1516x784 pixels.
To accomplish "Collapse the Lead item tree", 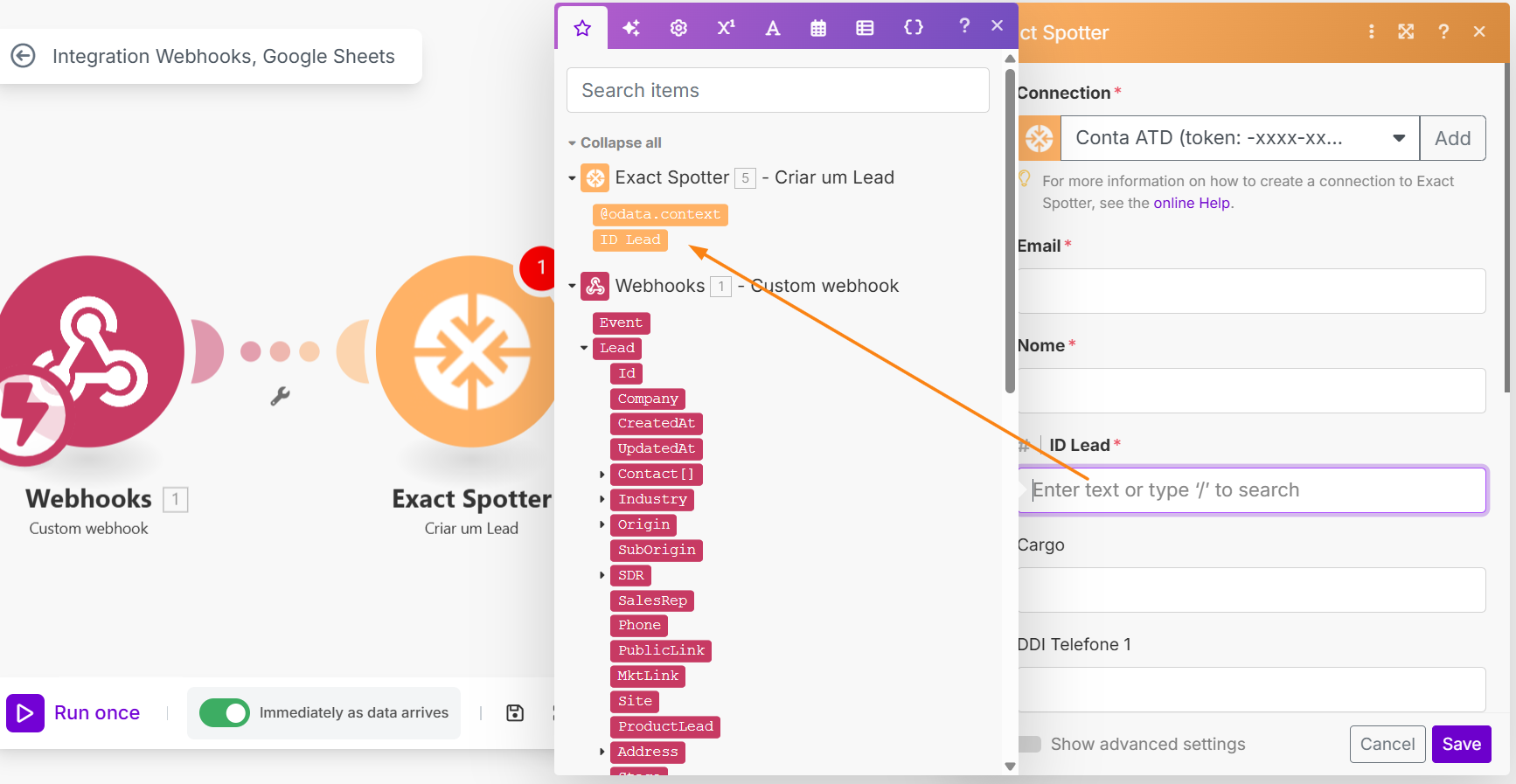I will [x=584, y=348].
